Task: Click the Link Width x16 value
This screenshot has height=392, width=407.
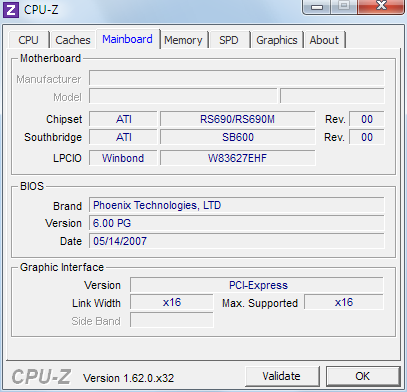Action: coord(172,302)
